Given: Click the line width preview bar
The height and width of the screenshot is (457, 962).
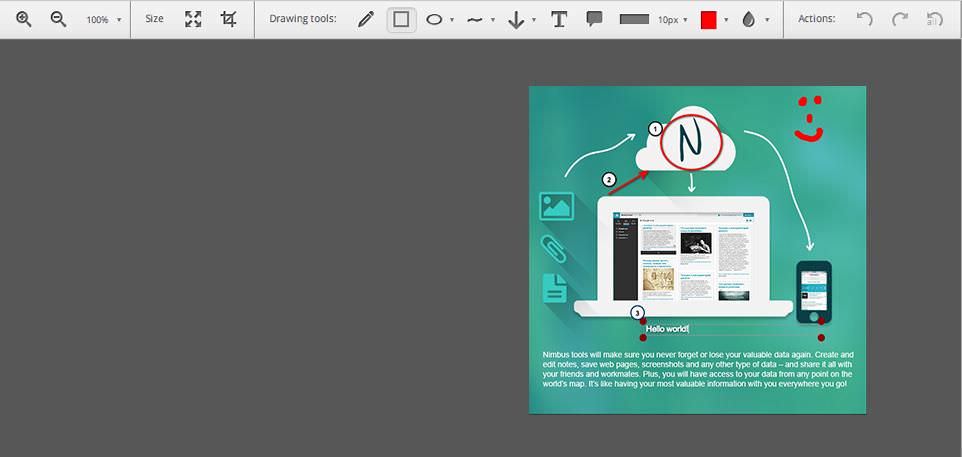Looking at the screenshot, I should pyautogui.click(x=634, y=20).
